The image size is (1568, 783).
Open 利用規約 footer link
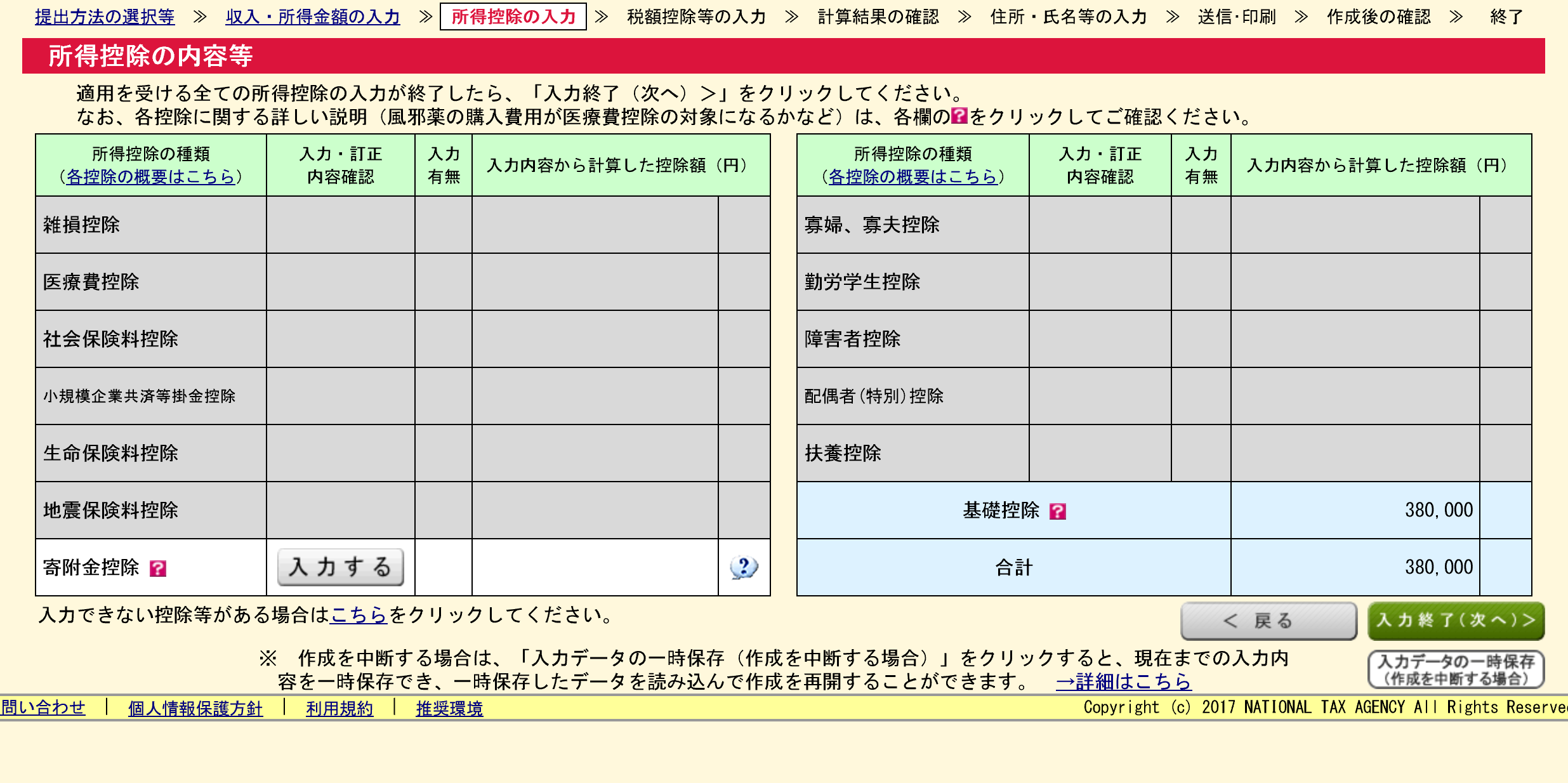click(339, 708)
